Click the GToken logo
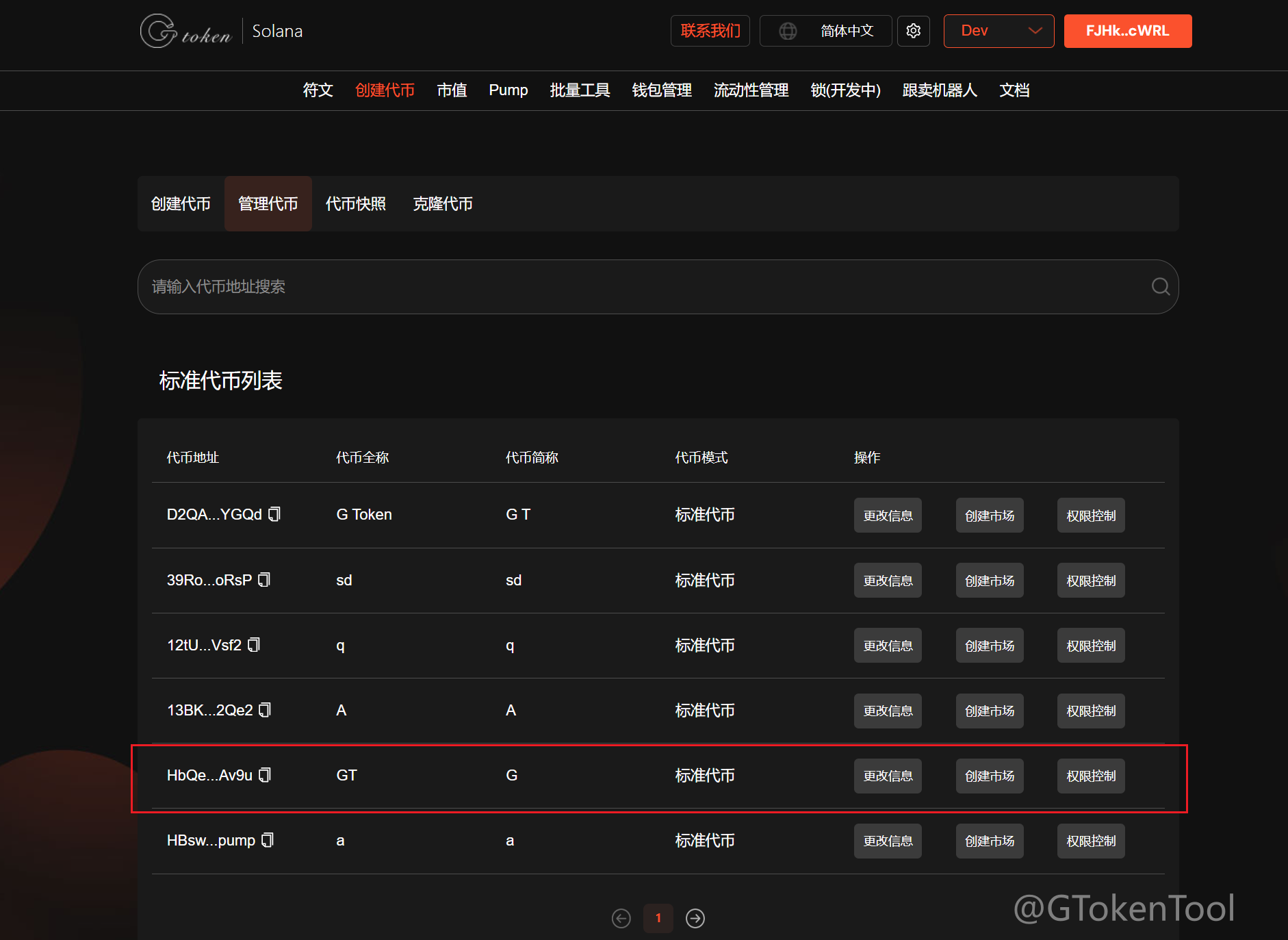This screenshot has height=940, width=1288. tap(186, 31)
